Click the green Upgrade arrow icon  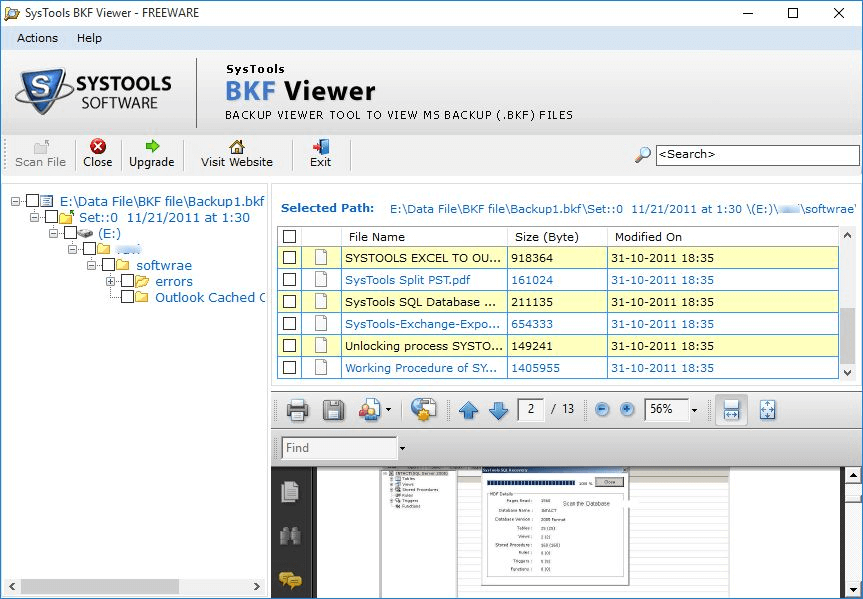(152, 147)
